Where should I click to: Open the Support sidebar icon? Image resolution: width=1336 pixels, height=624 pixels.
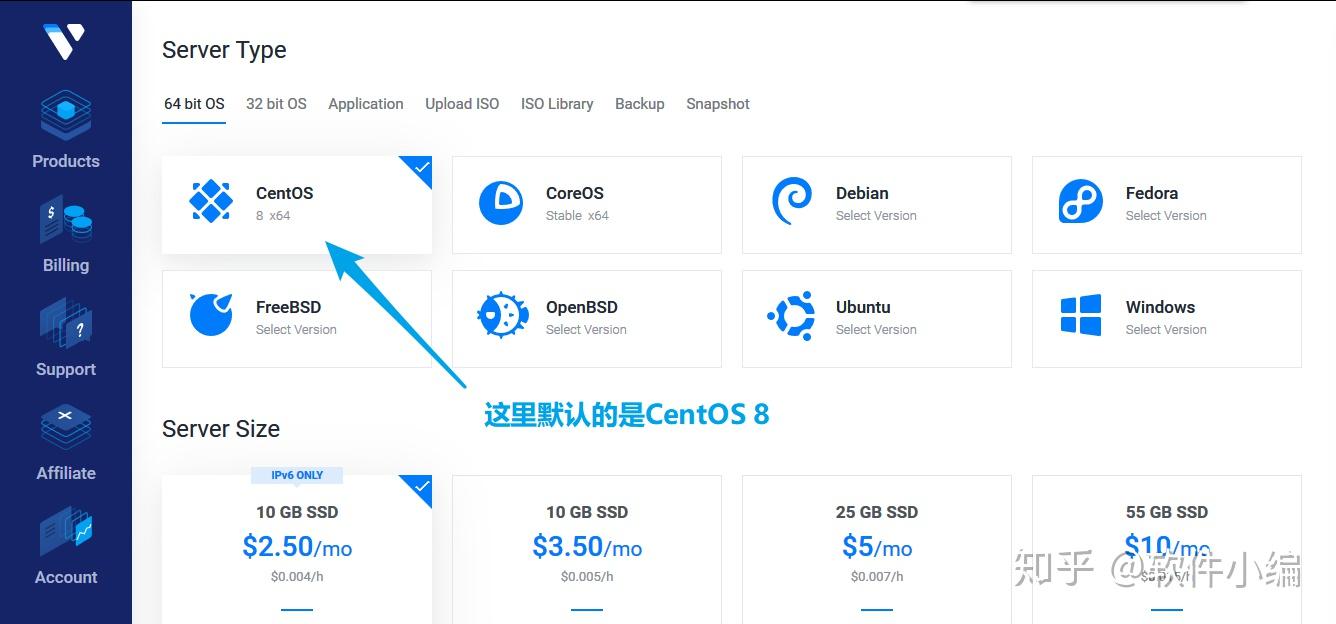point(66,324)
